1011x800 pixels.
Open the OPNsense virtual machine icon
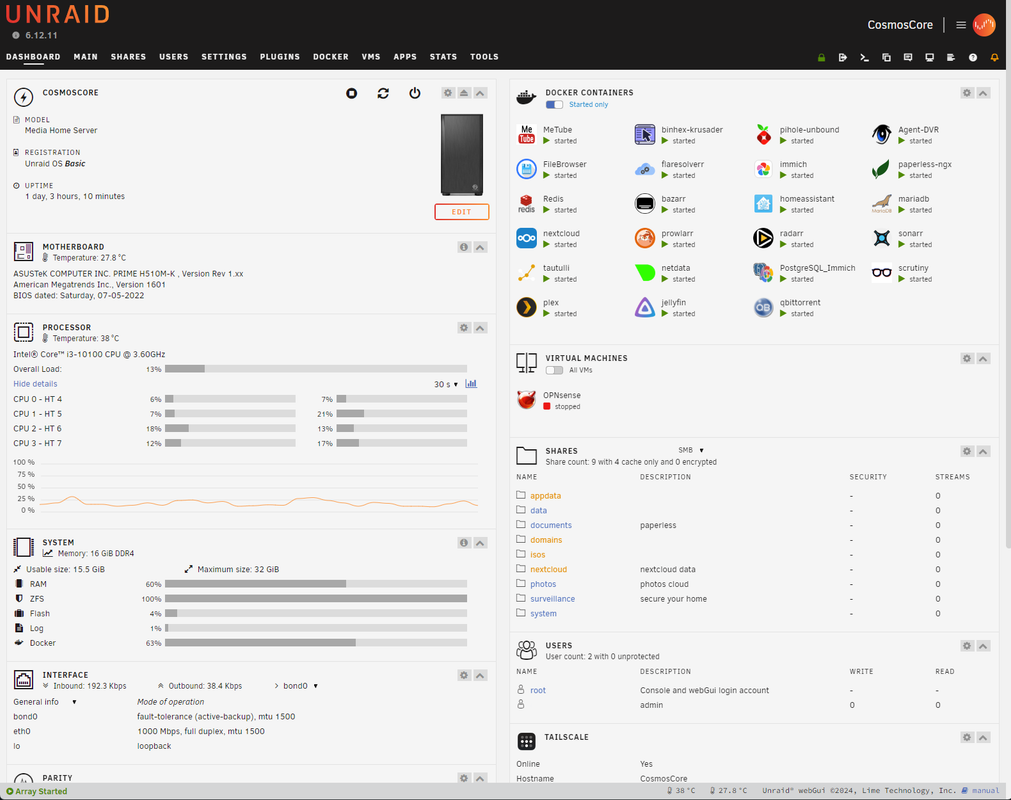coord(527,400)
